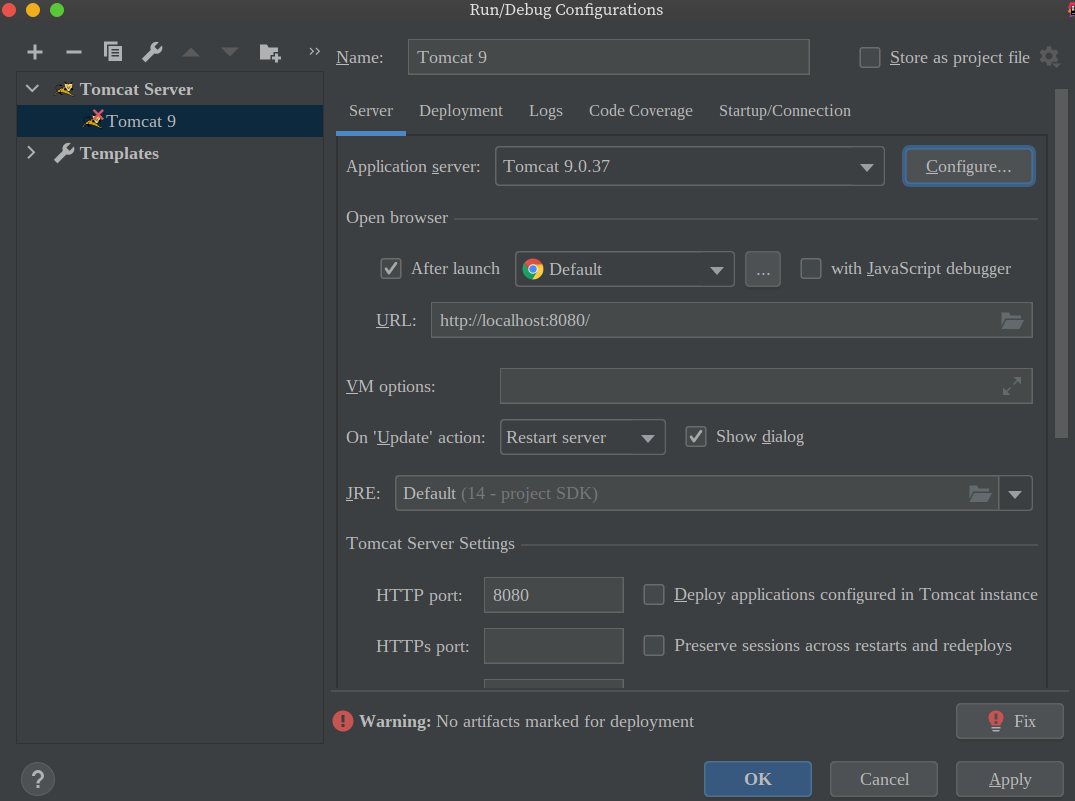Click the red warning icon beside the deployment warning
This screenshot has width=1075, height=801.
click(x=343, y=721)
